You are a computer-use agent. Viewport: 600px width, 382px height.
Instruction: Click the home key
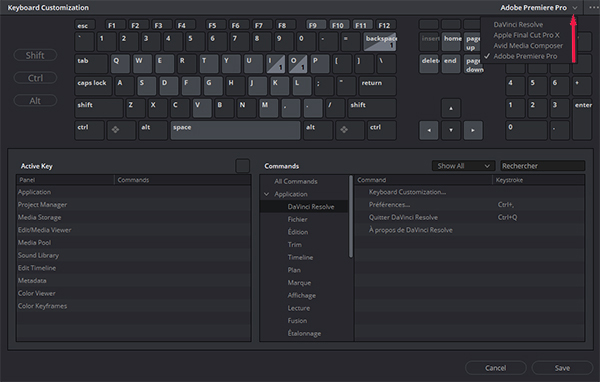coord(452,42)
